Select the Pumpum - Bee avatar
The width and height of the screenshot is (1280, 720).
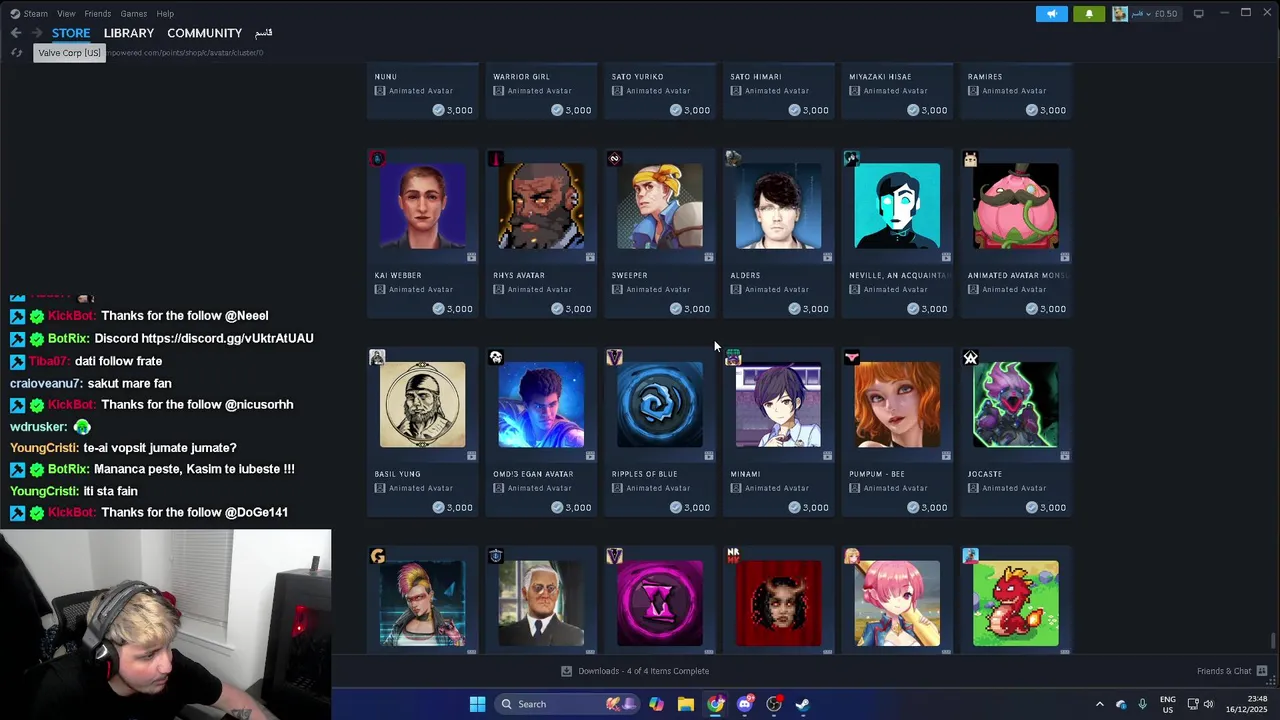(897, 405)
